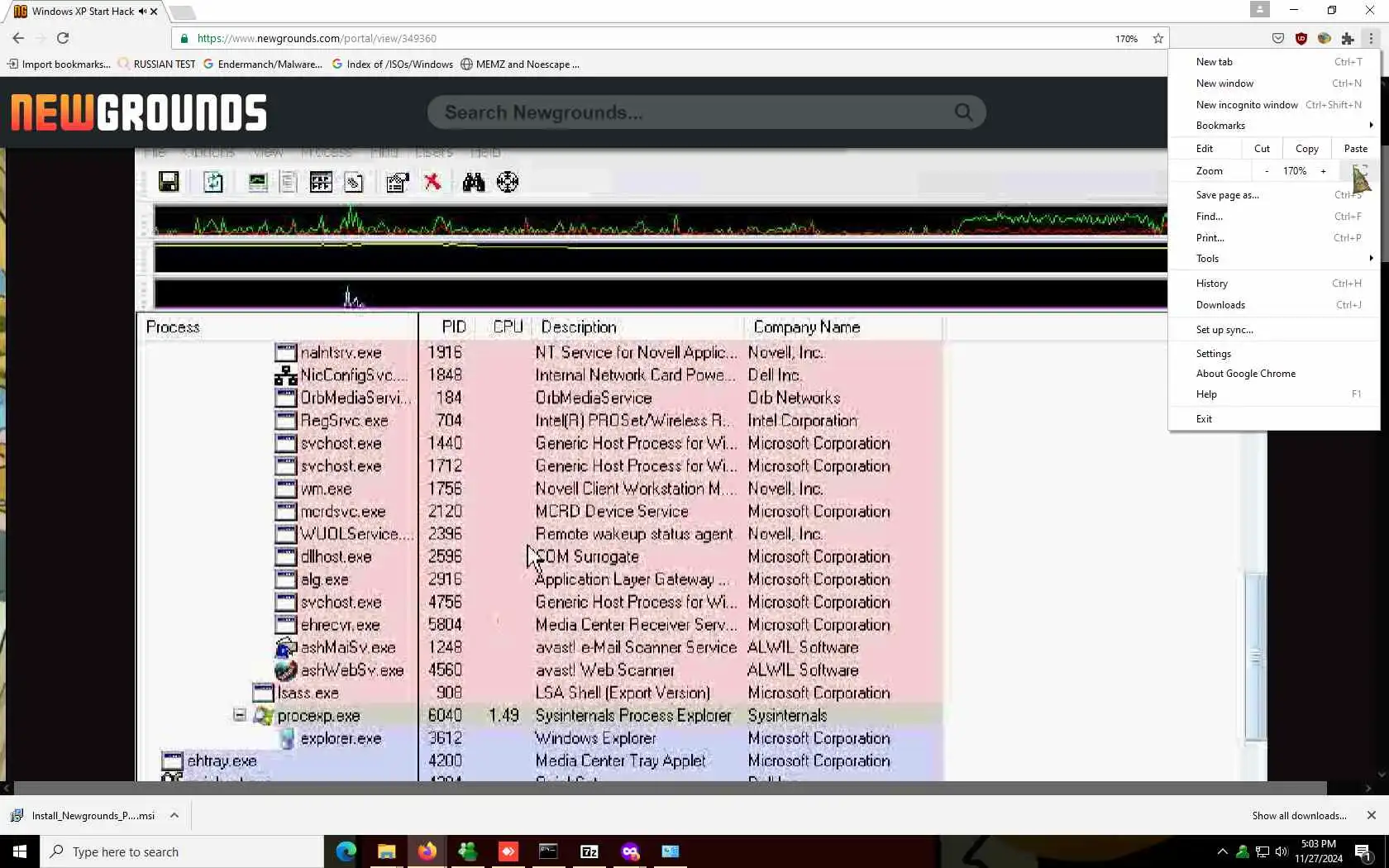Show hidden system tray icons

[x=1222, y=851]
